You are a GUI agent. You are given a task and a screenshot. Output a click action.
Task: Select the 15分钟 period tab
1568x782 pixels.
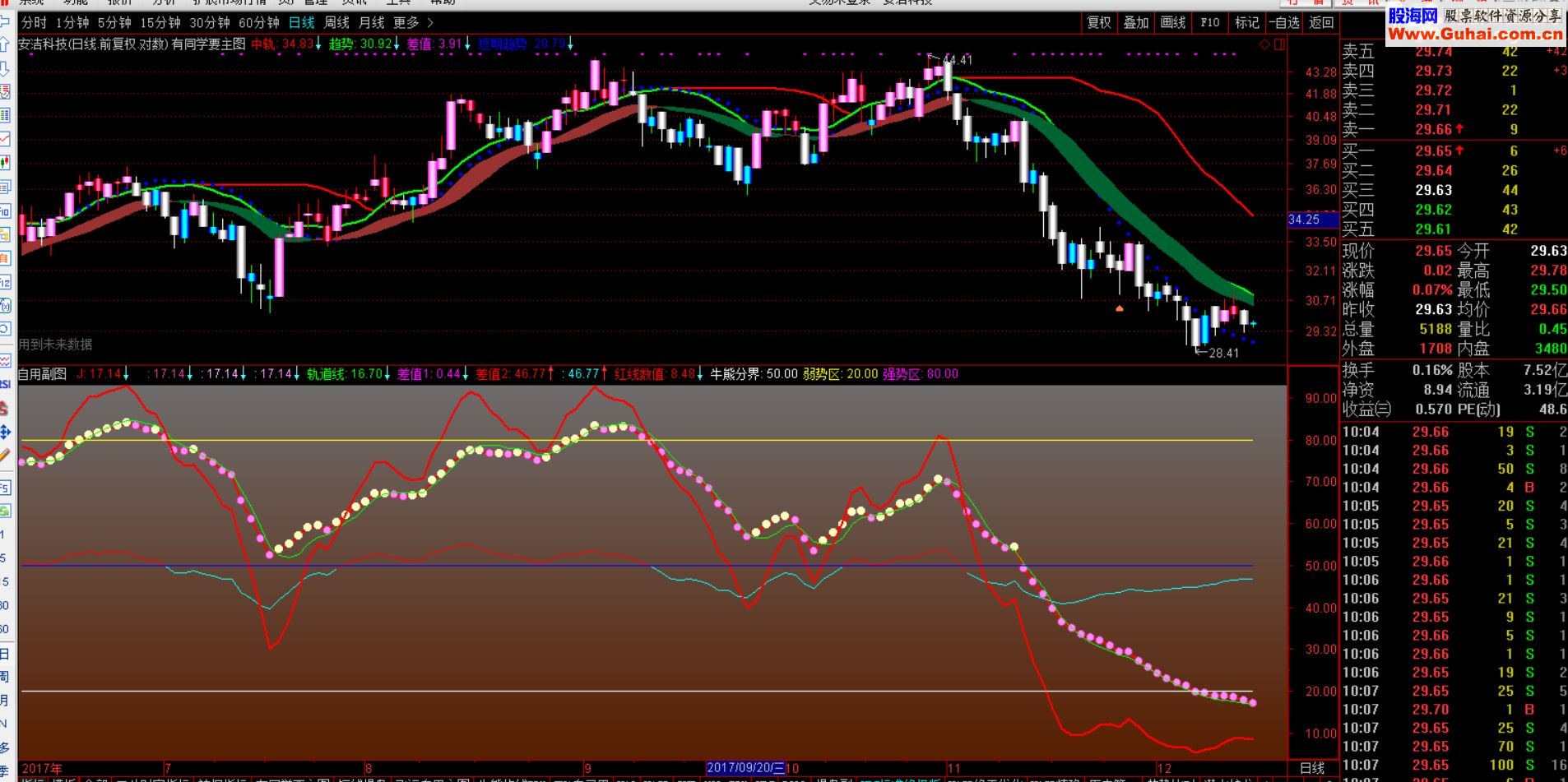click(x=160, y=22)
